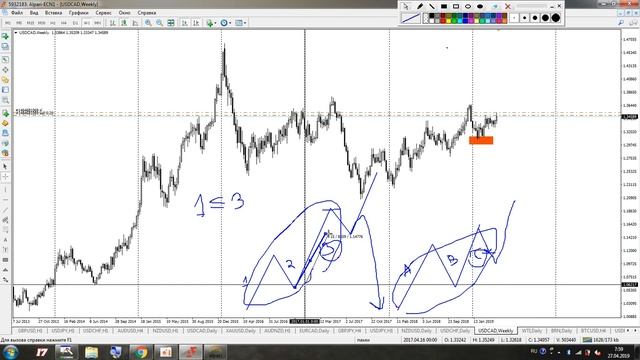This screenshot has width=640, height=360.
Task: Enable chart auto scroll
Action: (x=184, y=23)
